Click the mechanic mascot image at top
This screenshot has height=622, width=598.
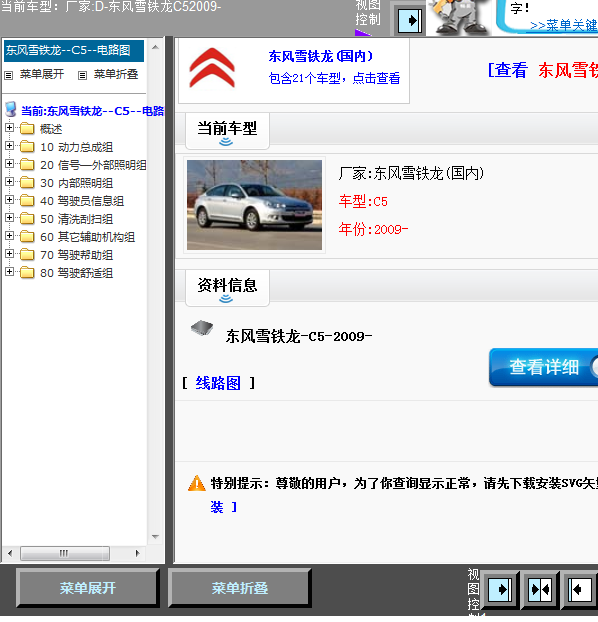point(459,16)
